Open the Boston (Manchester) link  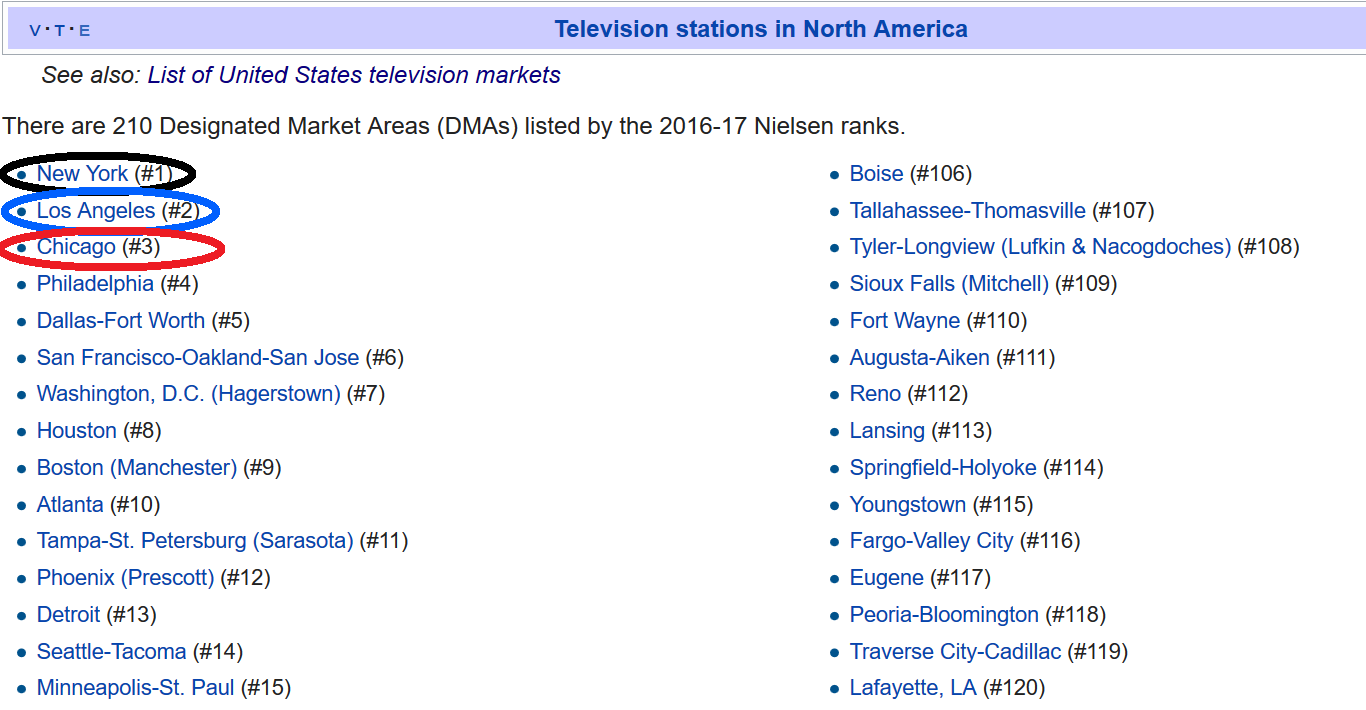137,468
